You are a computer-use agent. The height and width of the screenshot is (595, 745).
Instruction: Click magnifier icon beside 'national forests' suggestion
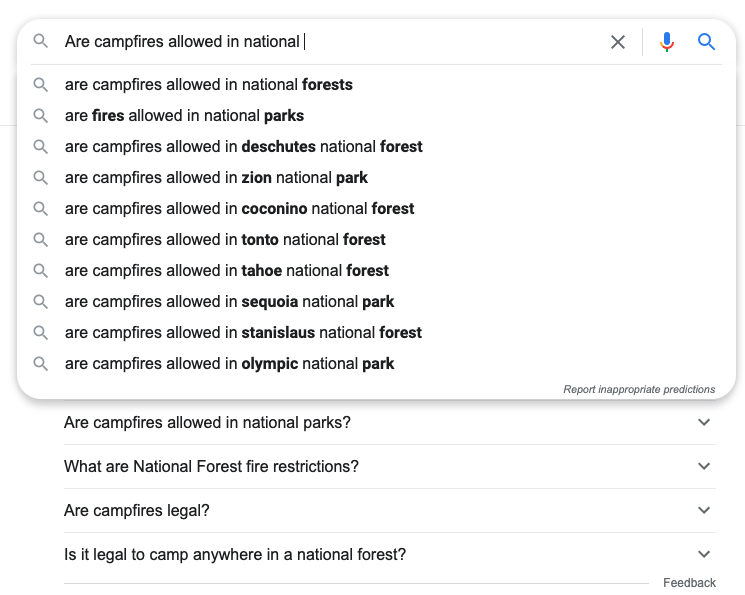[41, 85]
